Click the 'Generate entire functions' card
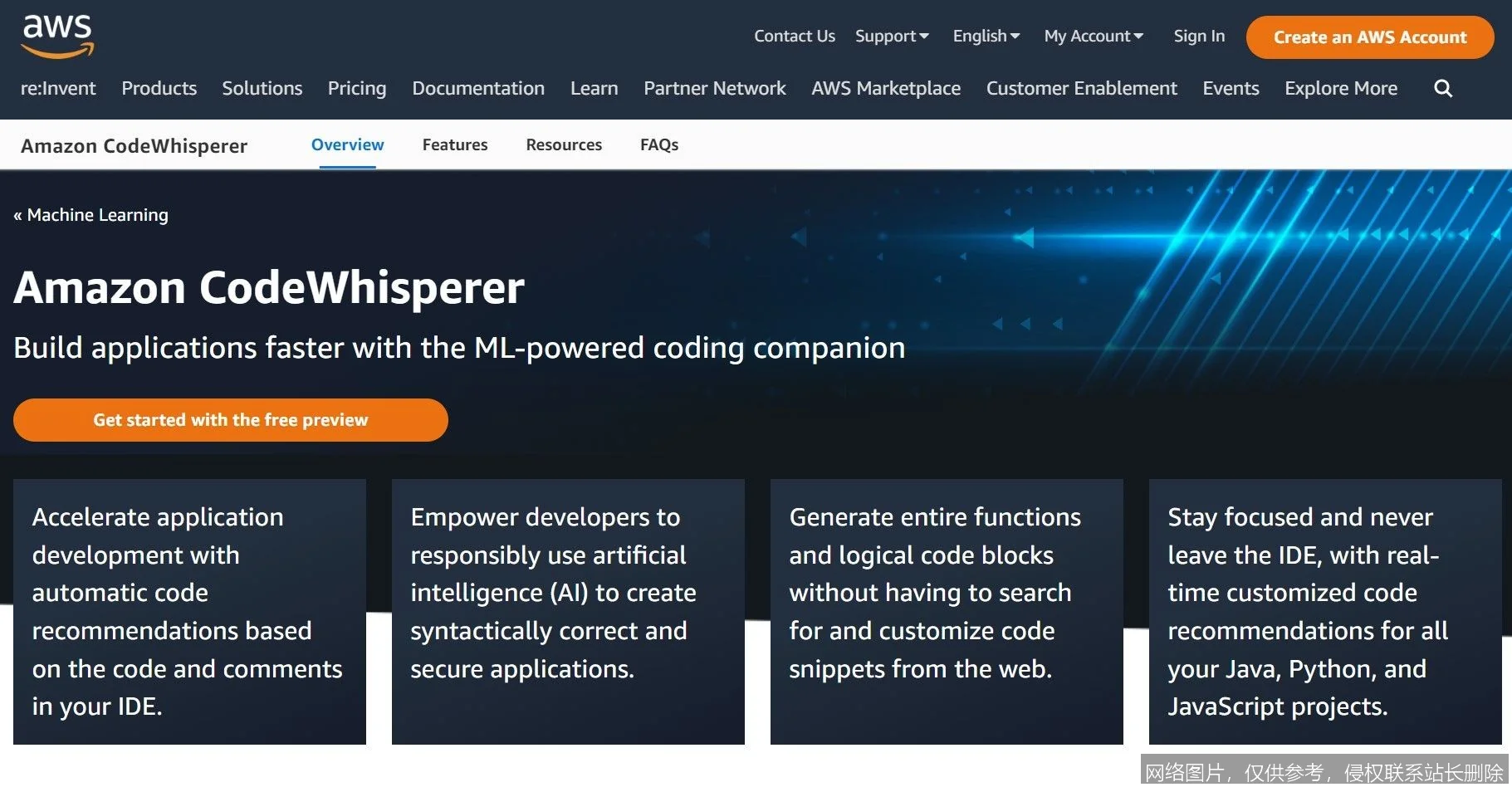The image size is (1512, 787). coord(947,612)
